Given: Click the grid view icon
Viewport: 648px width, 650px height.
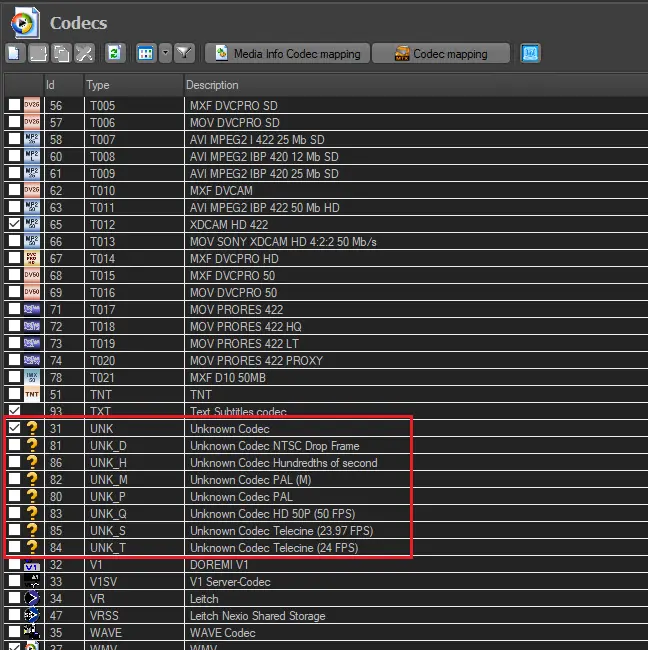Looking at the screenshot, I should coord(145,53).
